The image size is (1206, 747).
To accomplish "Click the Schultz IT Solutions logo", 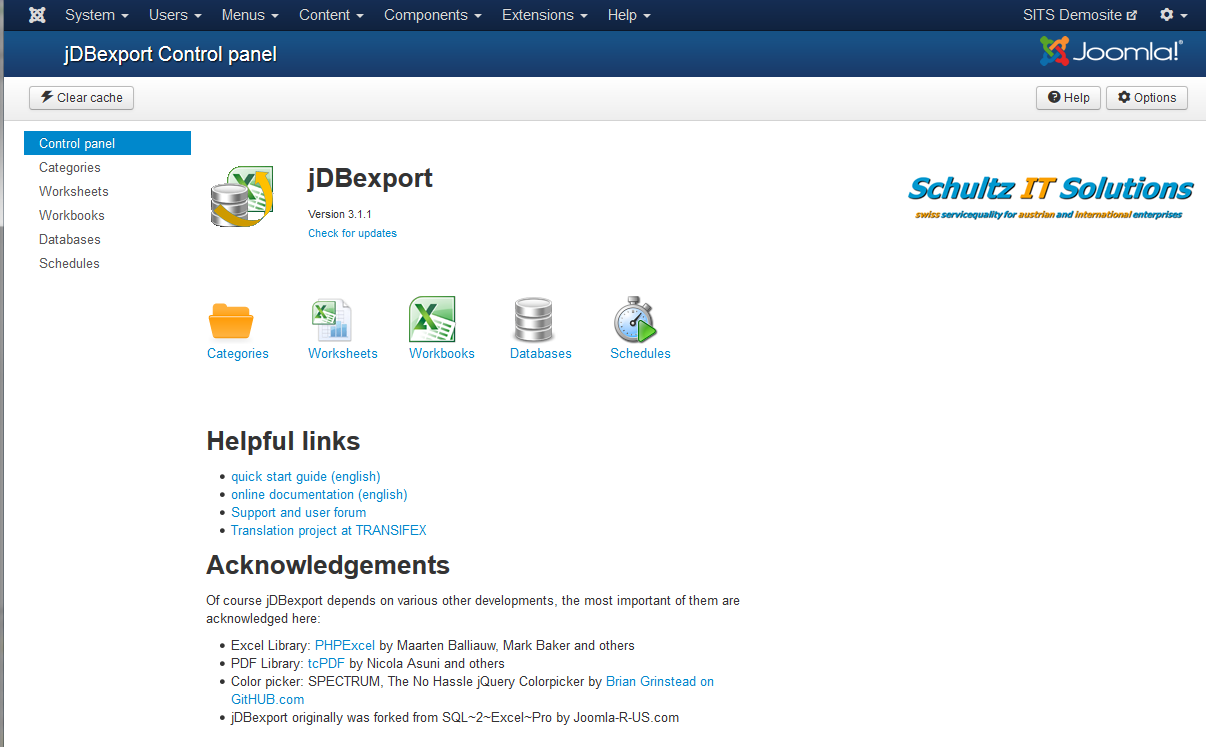I will pyautogui.click(x=1050, y=196).
